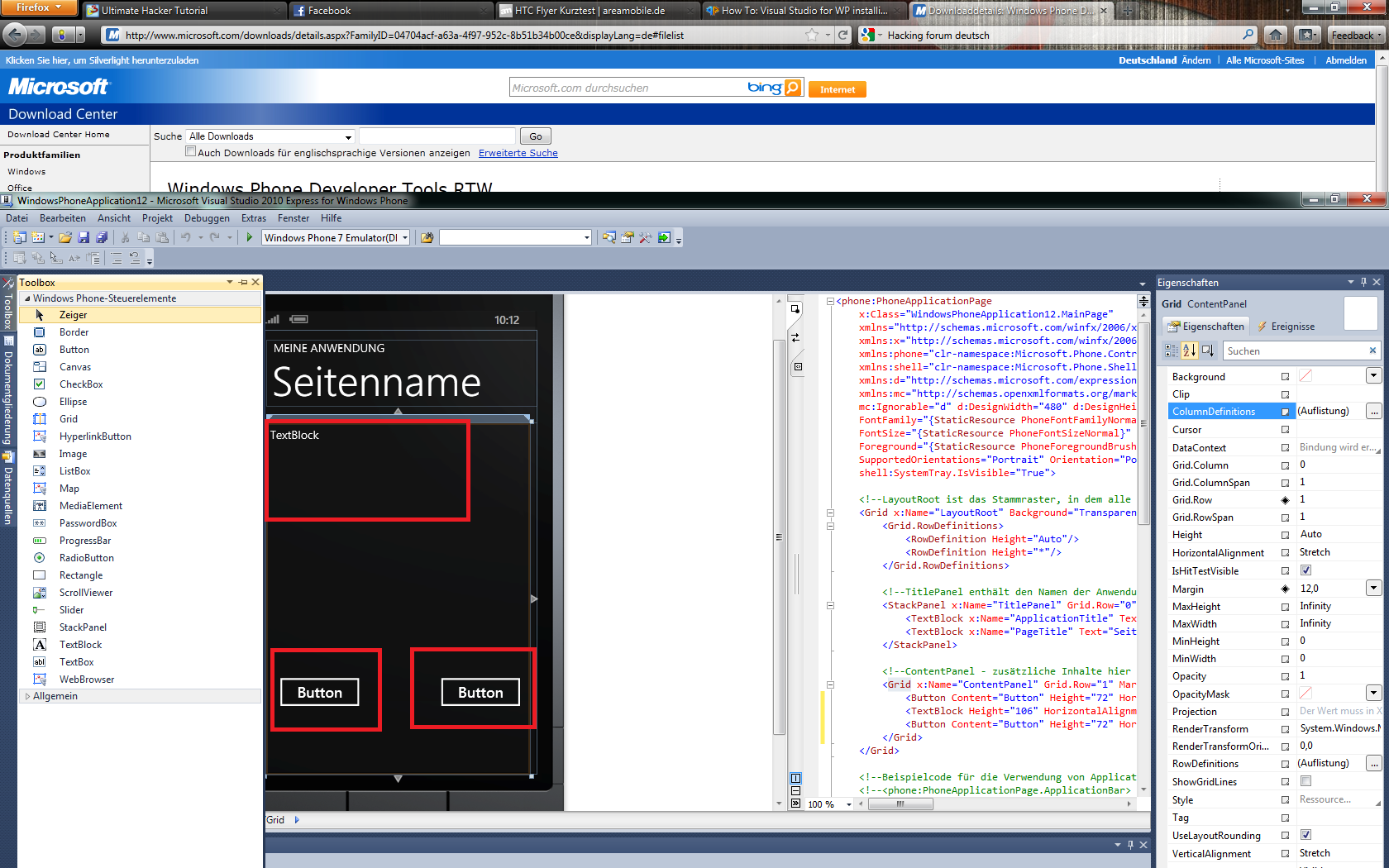Open the Toolbox toolbar icon

pos(646,238)
